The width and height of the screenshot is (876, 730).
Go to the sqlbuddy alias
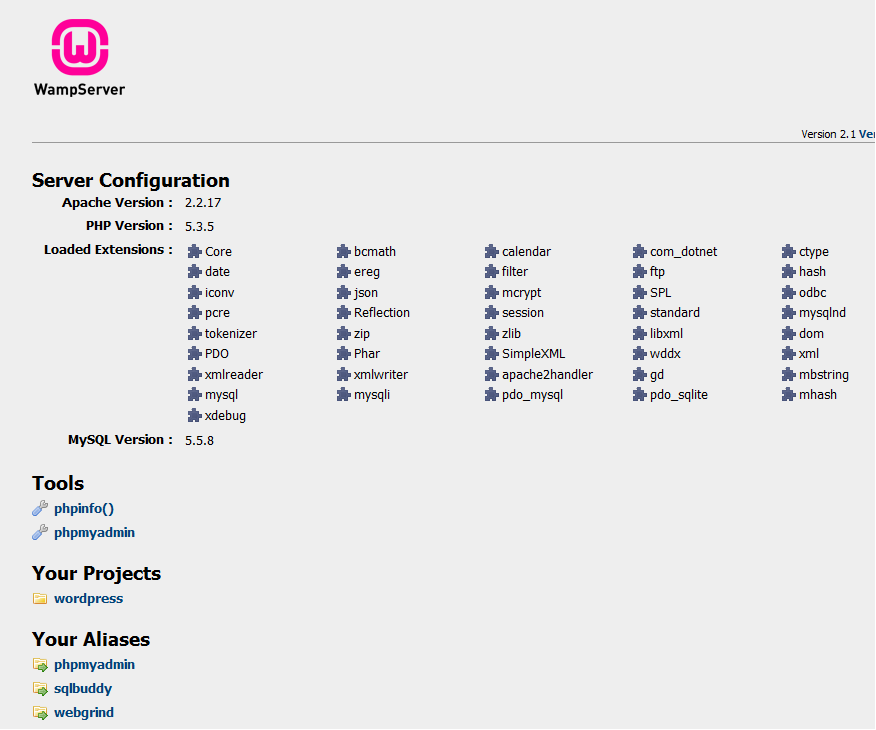pos(83,689)
